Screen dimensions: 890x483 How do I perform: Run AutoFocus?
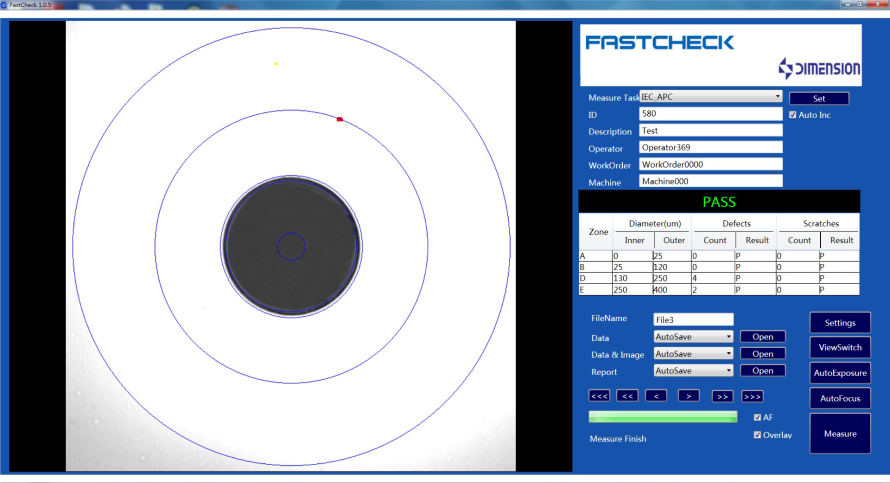[839, 398]
